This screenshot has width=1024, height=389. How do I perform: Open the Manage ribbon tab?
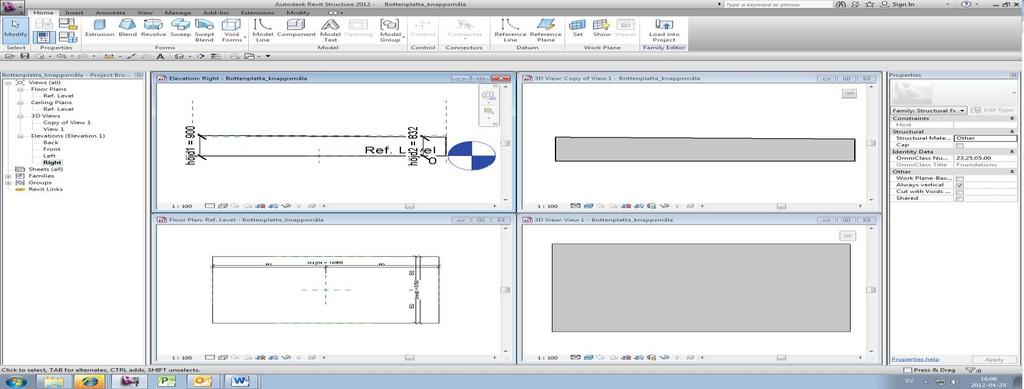coord(178,12)
